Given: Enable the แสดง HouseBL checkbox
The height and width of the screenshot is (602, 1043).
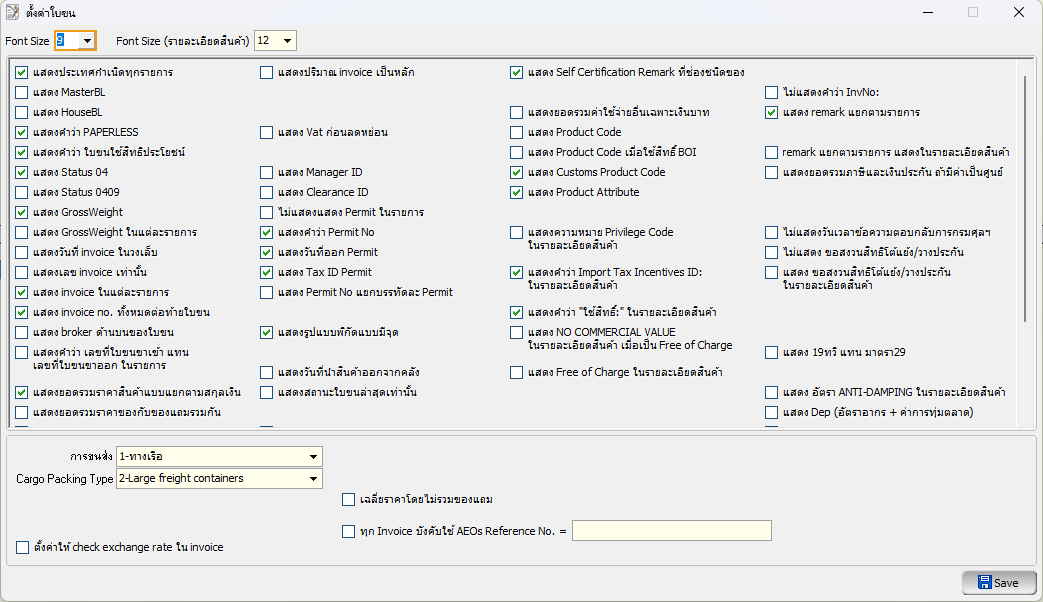Looking at the screenshot, I should 22,112.
